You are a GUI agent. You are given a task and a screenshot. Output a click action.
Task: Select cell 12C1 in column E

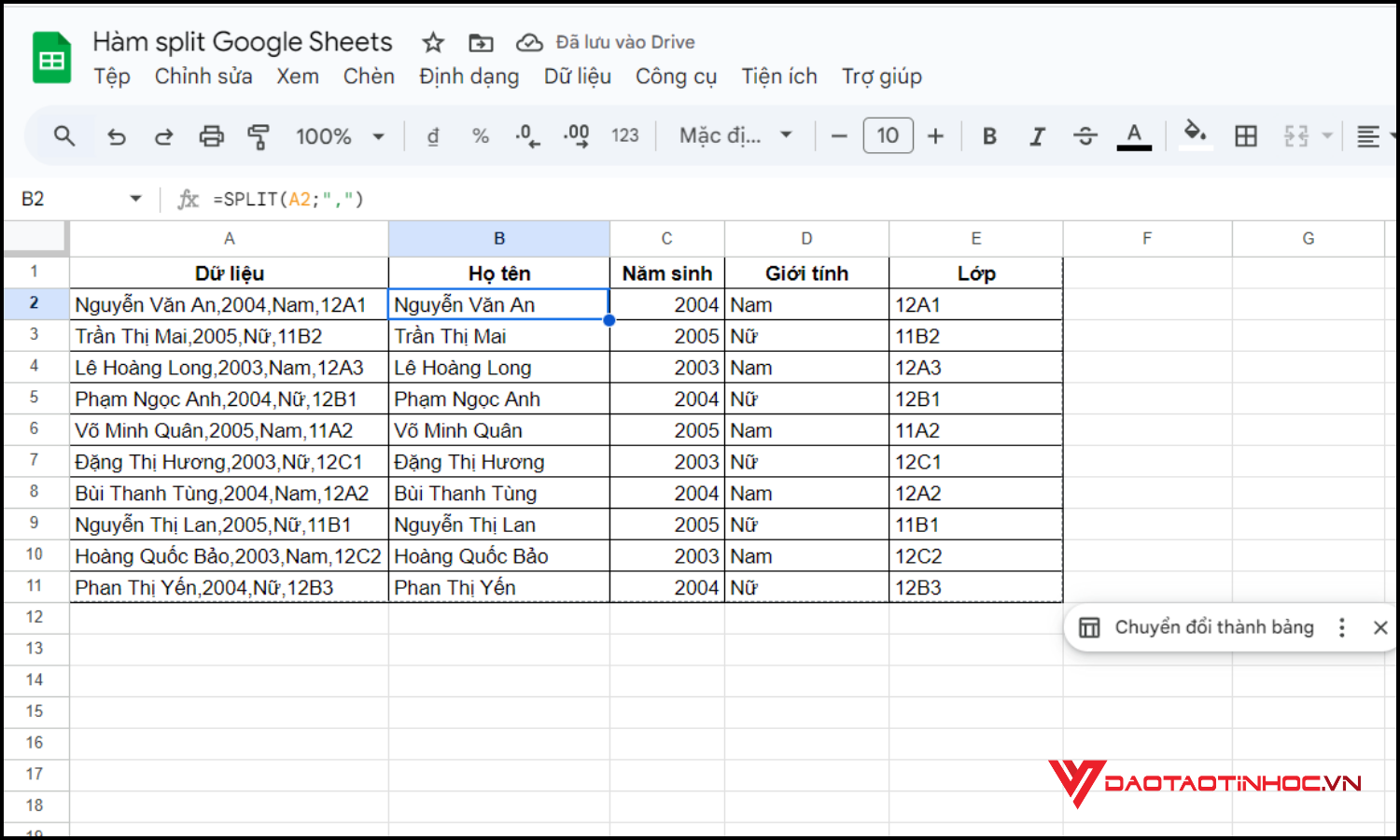(976, 462)
